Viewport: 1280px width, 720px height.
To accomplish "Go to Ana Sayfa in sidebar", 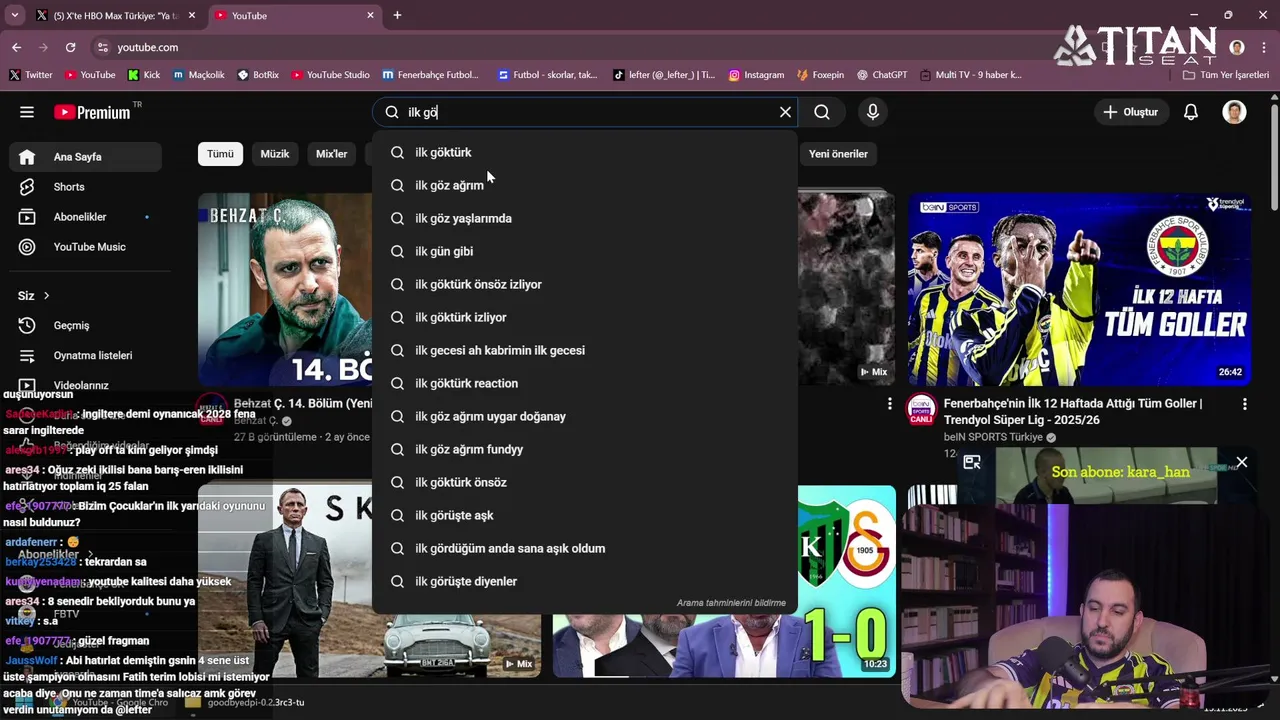I will pos(85,157).
